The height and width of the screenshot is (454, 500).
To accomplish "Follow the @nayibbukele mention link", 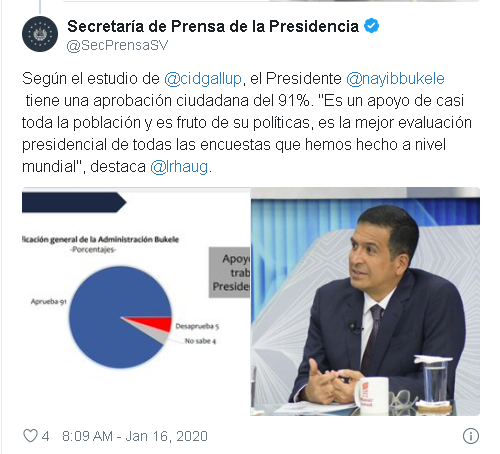I will [x=396, y=79].
